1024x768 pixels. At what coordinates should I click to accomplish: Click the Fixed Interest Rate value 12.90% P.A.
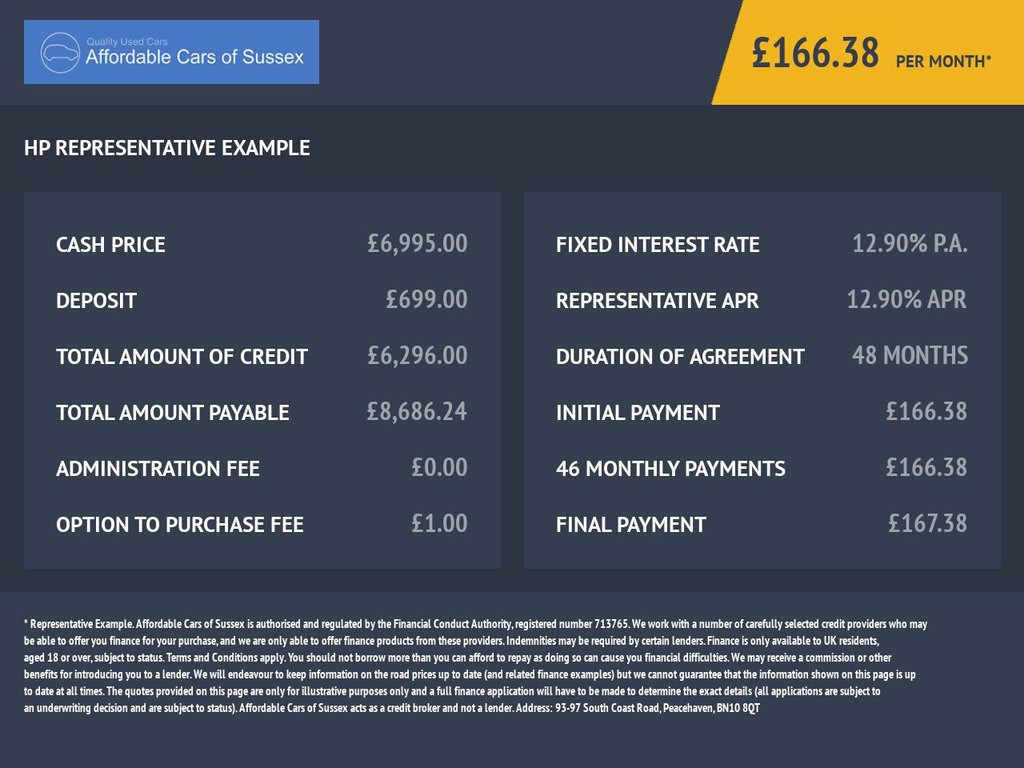909,243
